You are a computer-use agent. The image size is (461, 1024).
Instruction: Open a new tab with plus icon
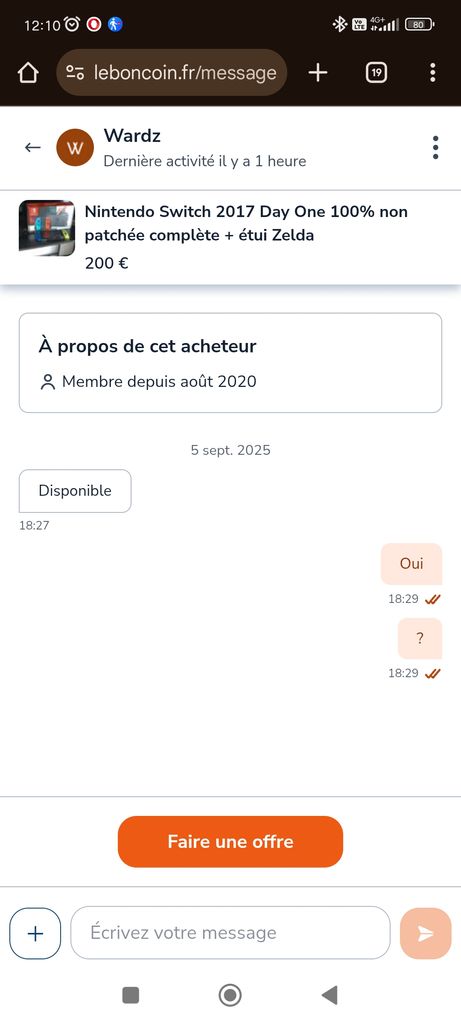coord(317,72)
